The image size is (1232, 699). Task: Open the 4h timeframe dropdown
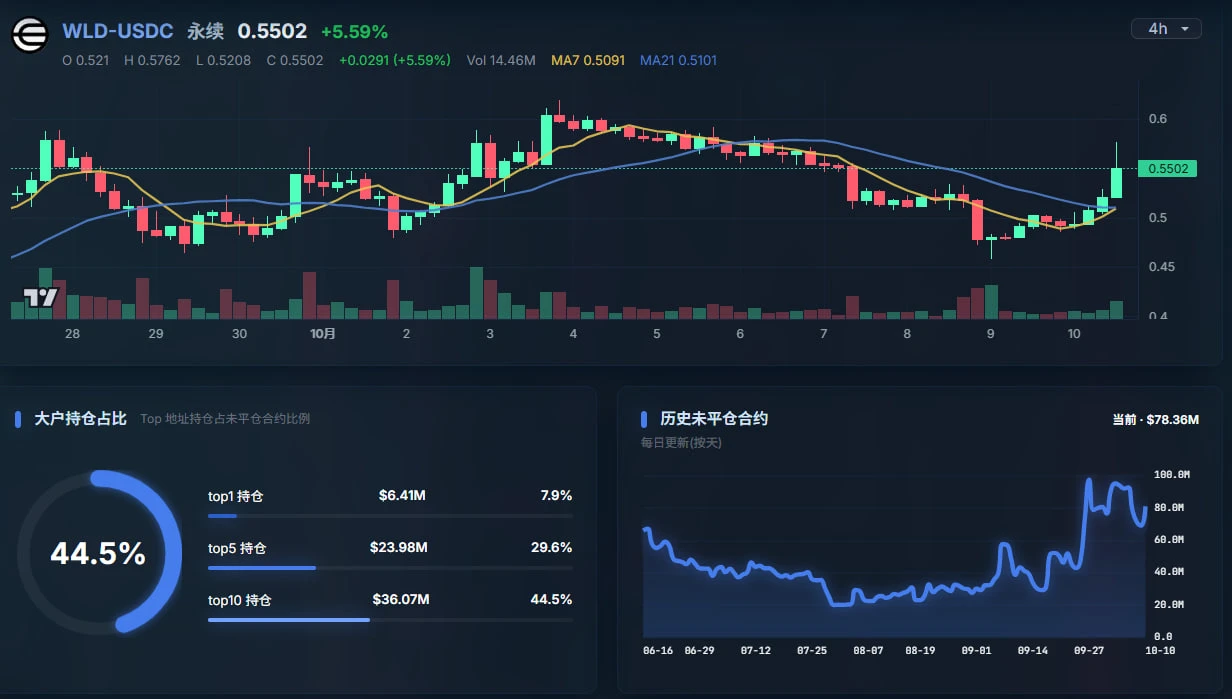pyautogui.click(x=1166, y=29)
